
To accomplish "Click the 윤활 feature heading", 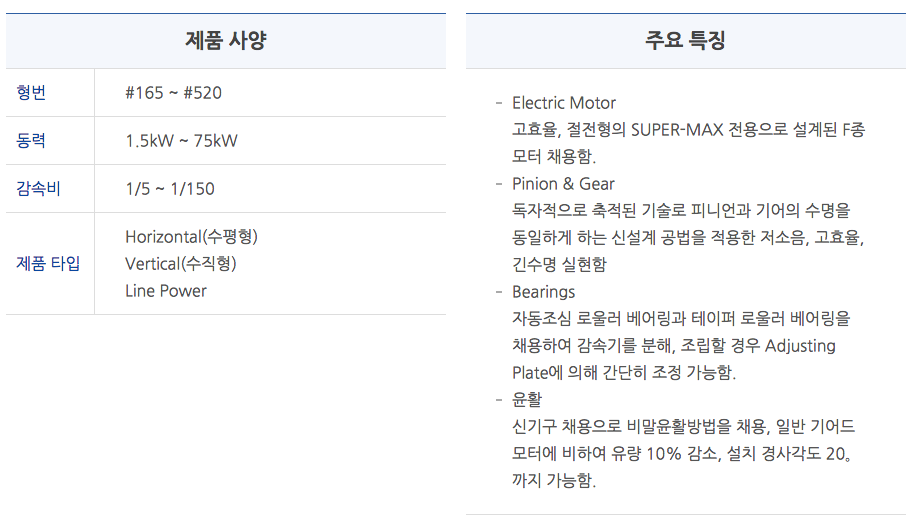I will (526, 400).
